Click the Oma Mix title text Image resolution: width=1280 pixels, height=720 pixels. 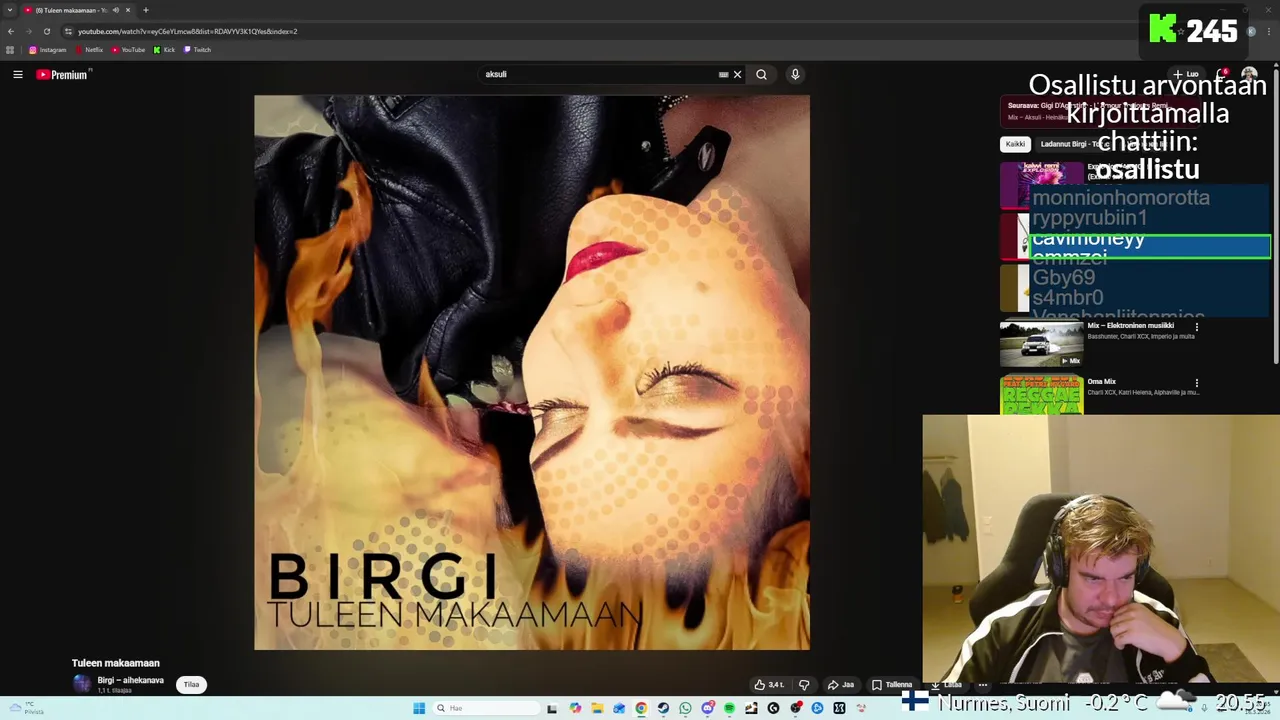pyautogui.click(x=1101, y=382)
